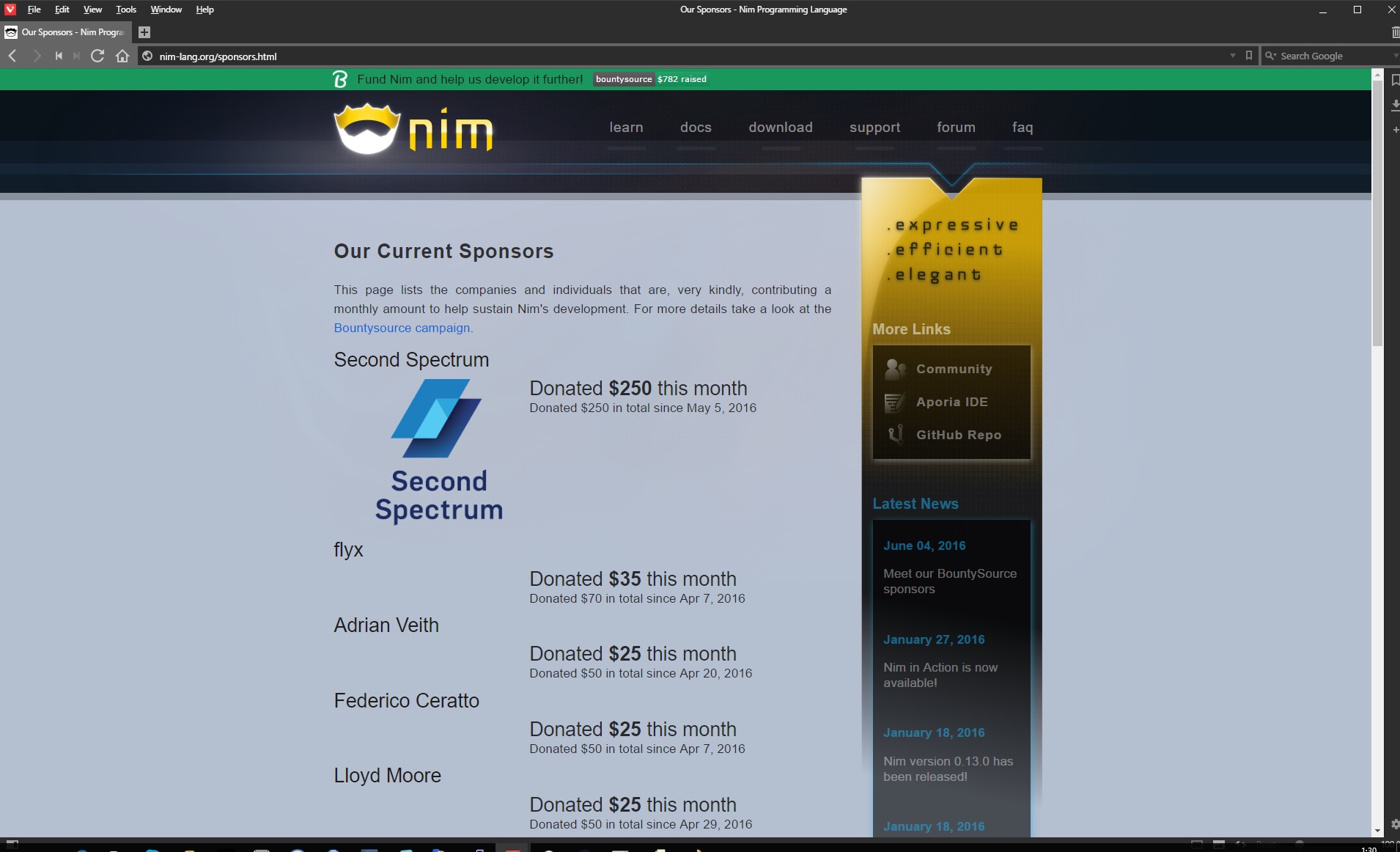
Task: Click the Aporia IDE editor icon
Action: (895, 403)
